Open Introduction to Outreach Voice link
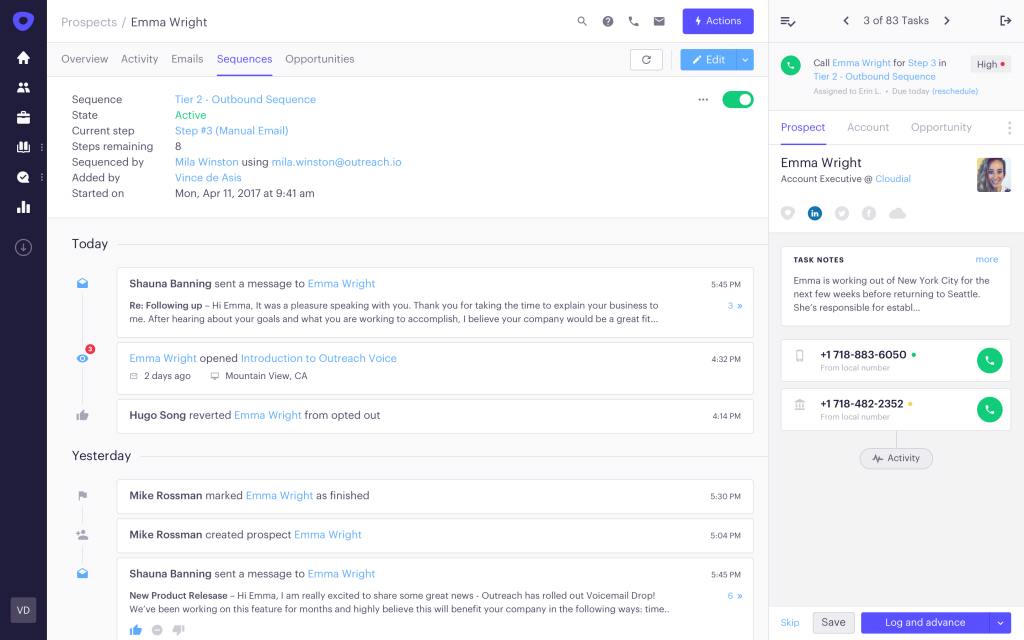 319,359
